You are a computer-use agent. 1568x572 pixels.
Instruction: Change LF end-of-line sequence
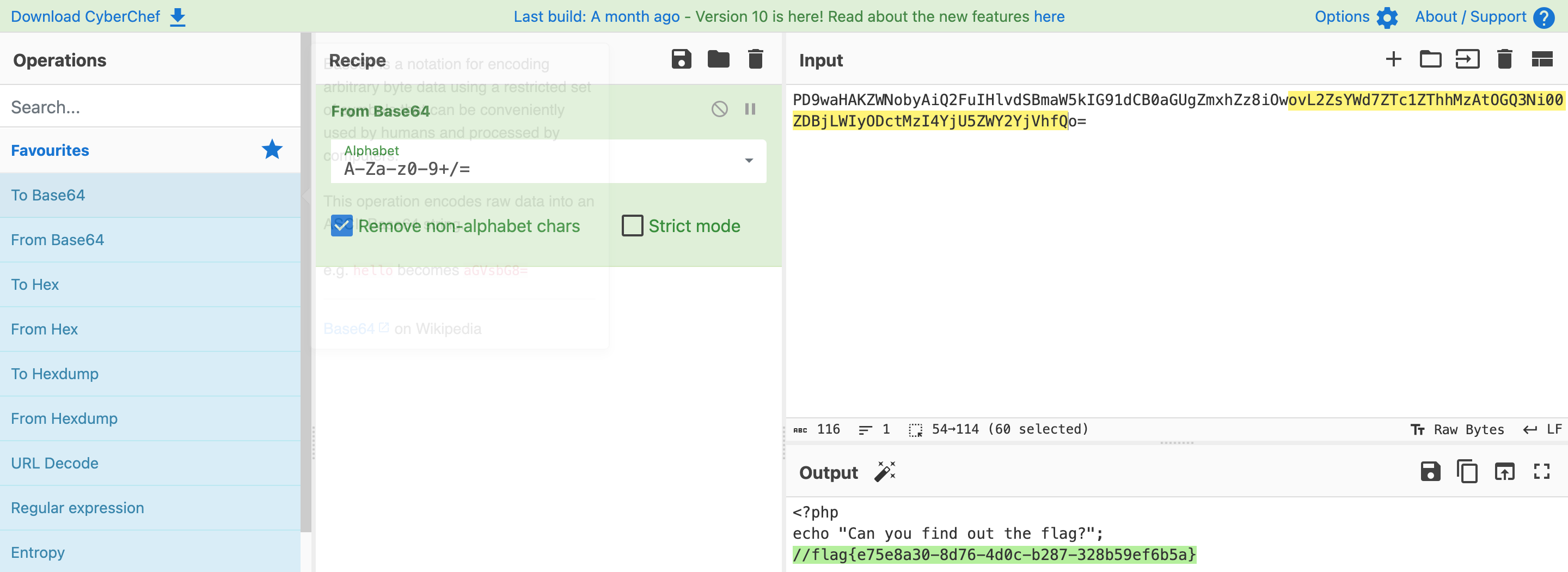click(1542, 430)
